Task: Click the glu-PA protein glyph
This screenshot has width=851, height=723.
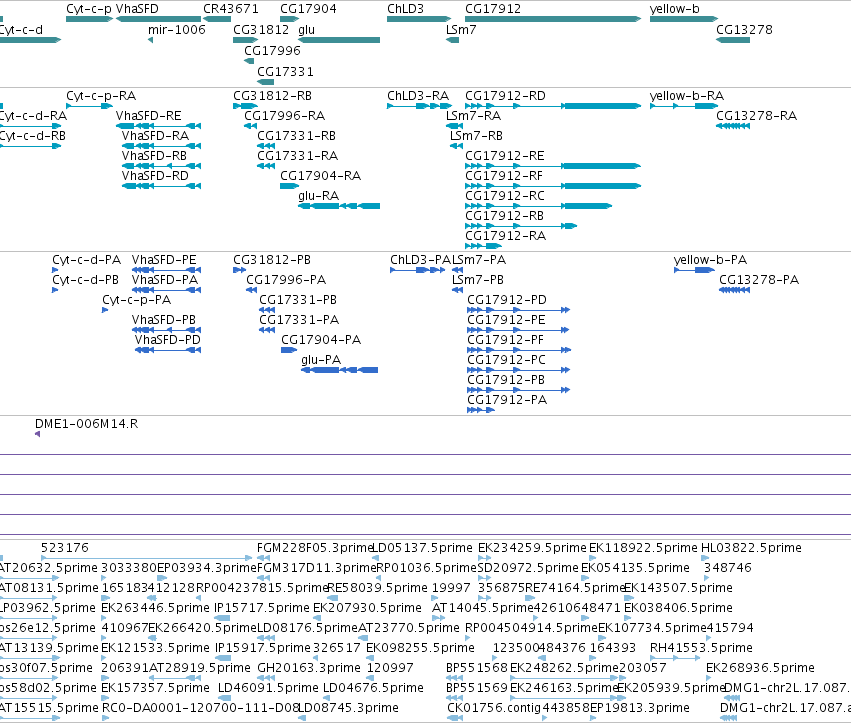Action: click(x=339, y=370)
